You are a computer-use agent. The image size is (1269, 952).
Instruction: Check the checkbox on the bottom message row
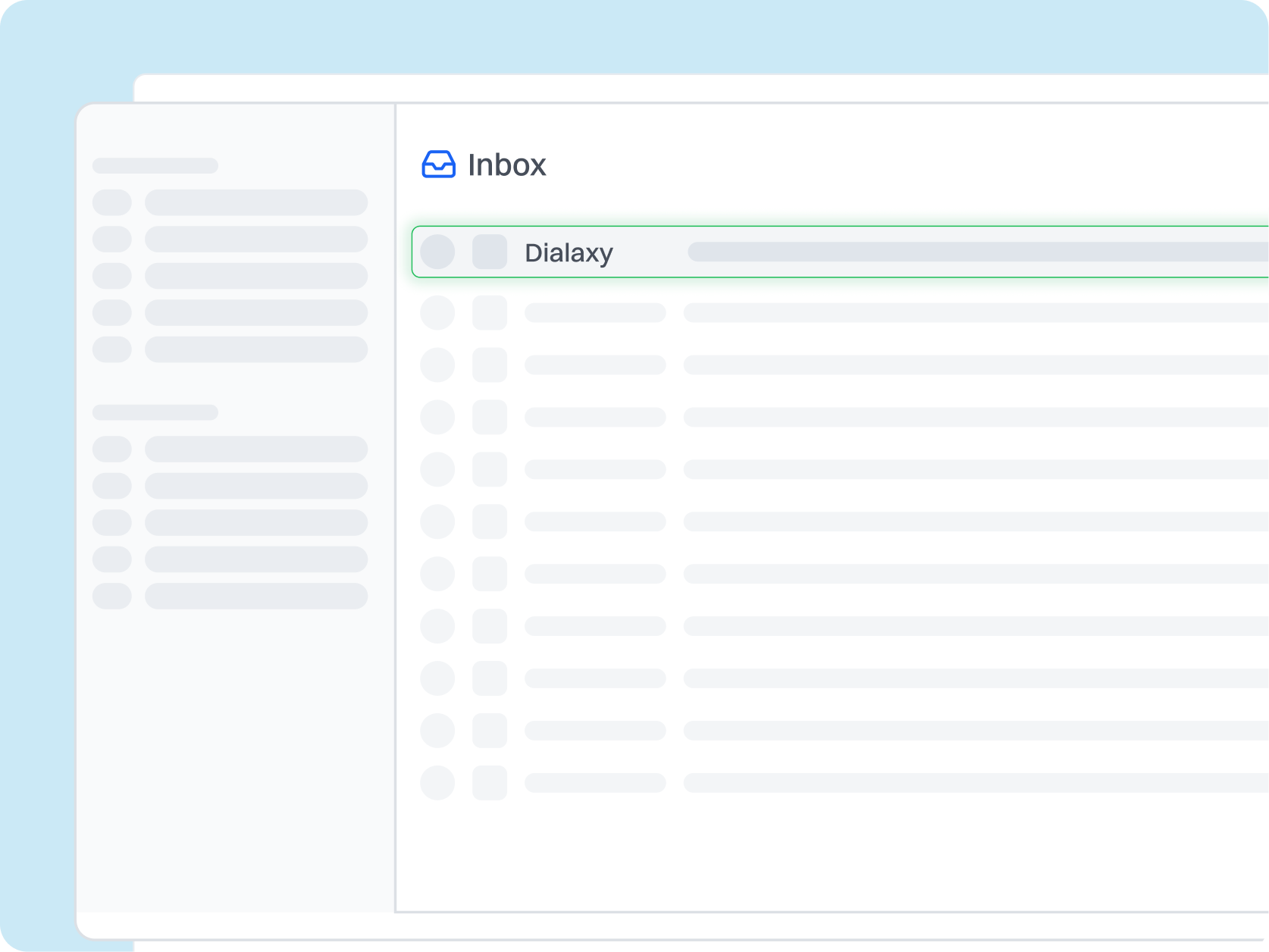[490, 783]
